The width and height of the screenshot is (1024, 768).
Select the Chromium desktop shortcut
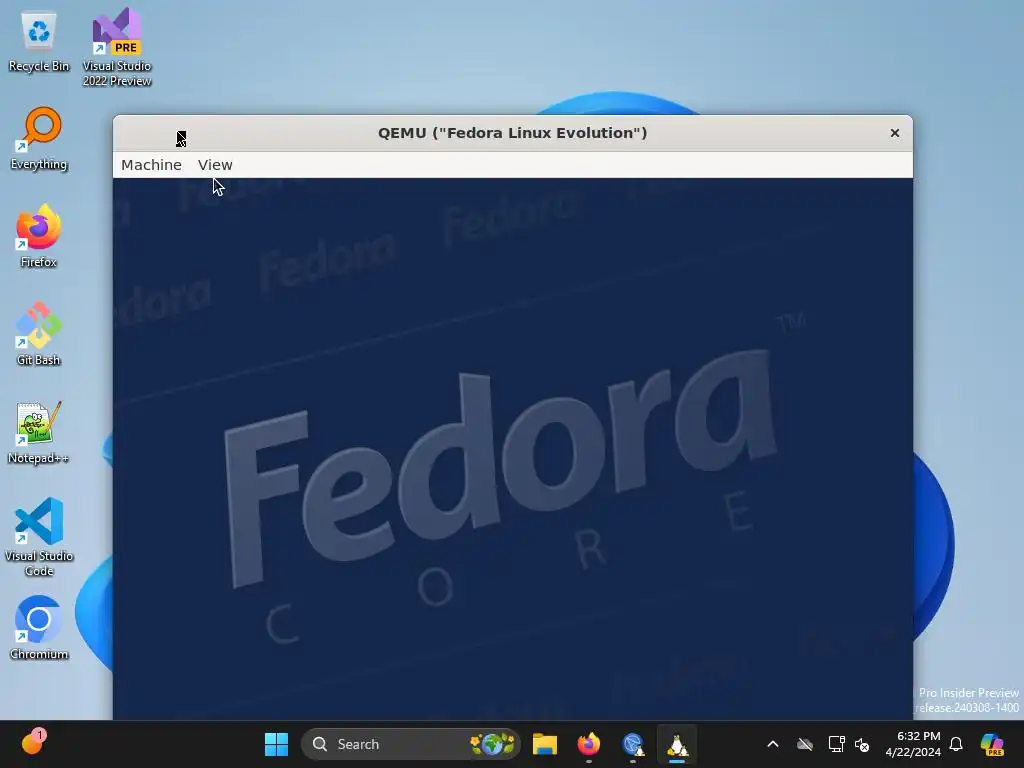point(39,628)
